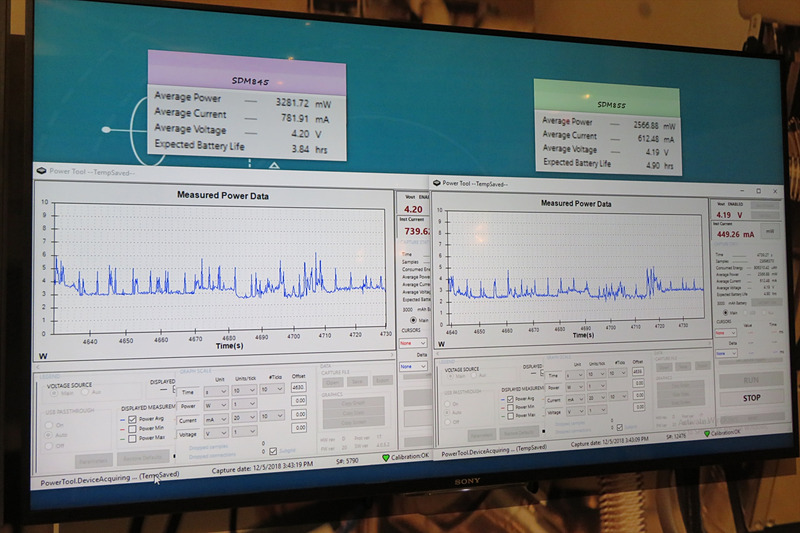
Task: Click the 449.26 mA instantaneous current reading
Action: [x=735, y=234]
